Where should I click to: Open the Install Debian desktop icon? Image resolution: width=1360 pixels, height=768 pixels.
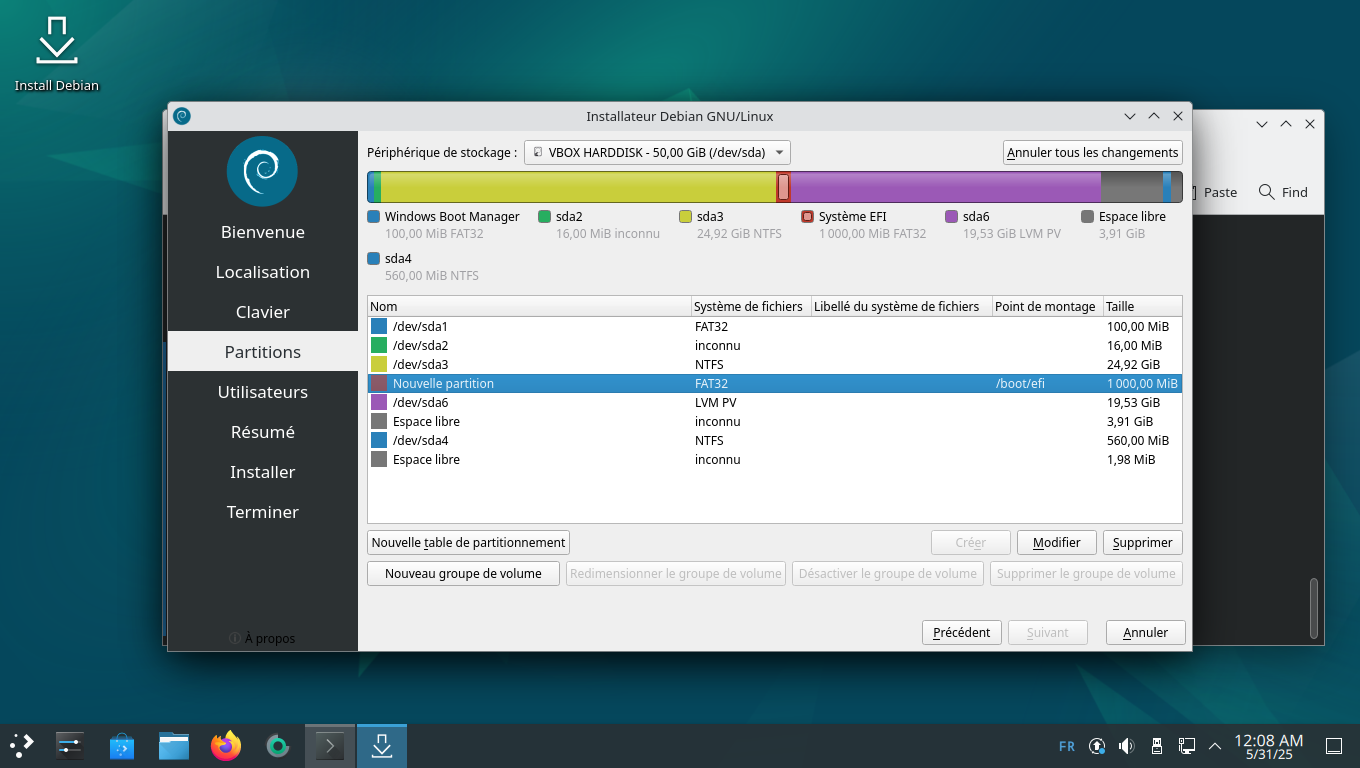(57, 55)
